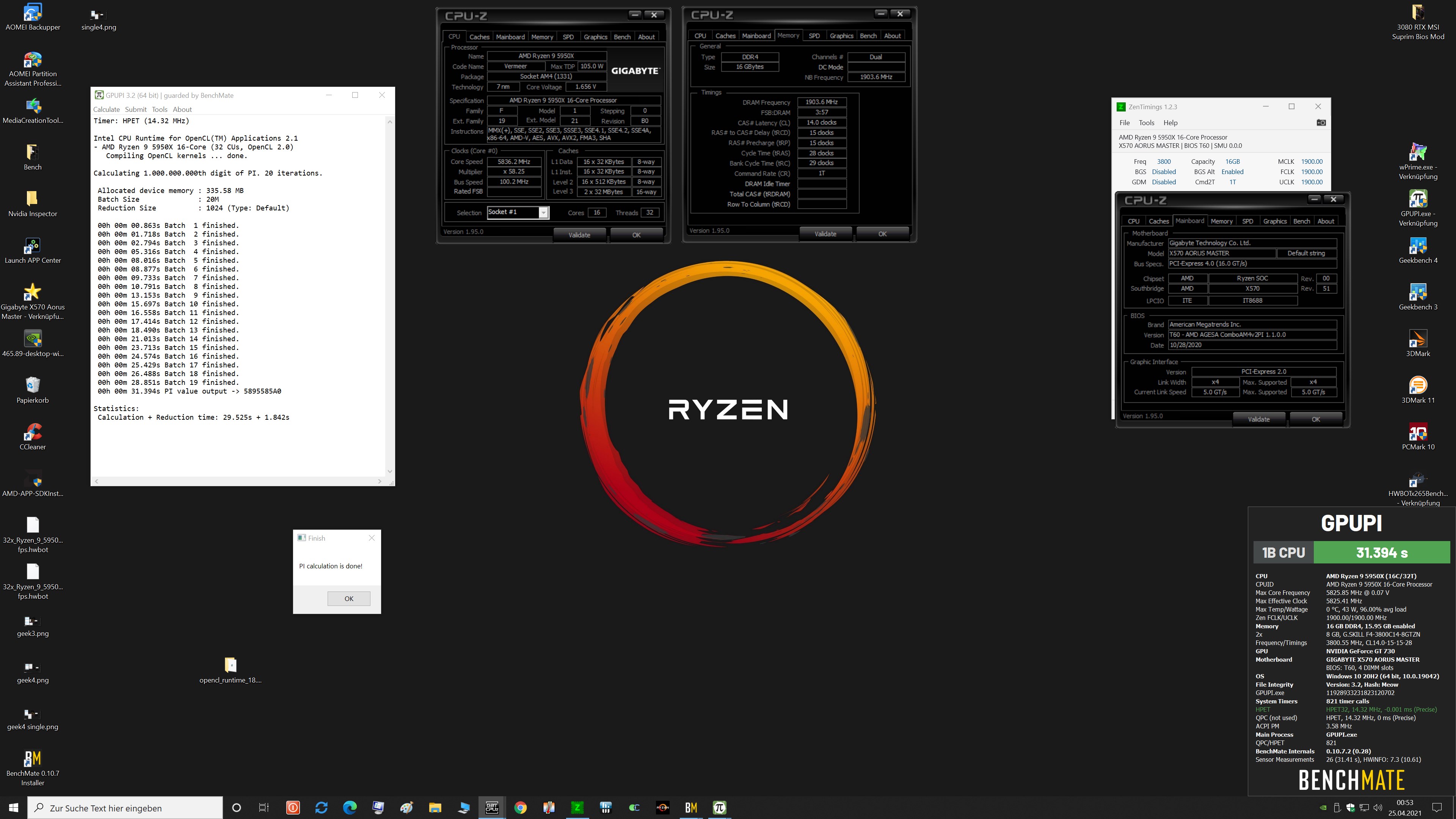The width and height of the screenshot is (1456, 819).
Task: Open AOMEI Backupper desktop icon
Action: point(33,17)
